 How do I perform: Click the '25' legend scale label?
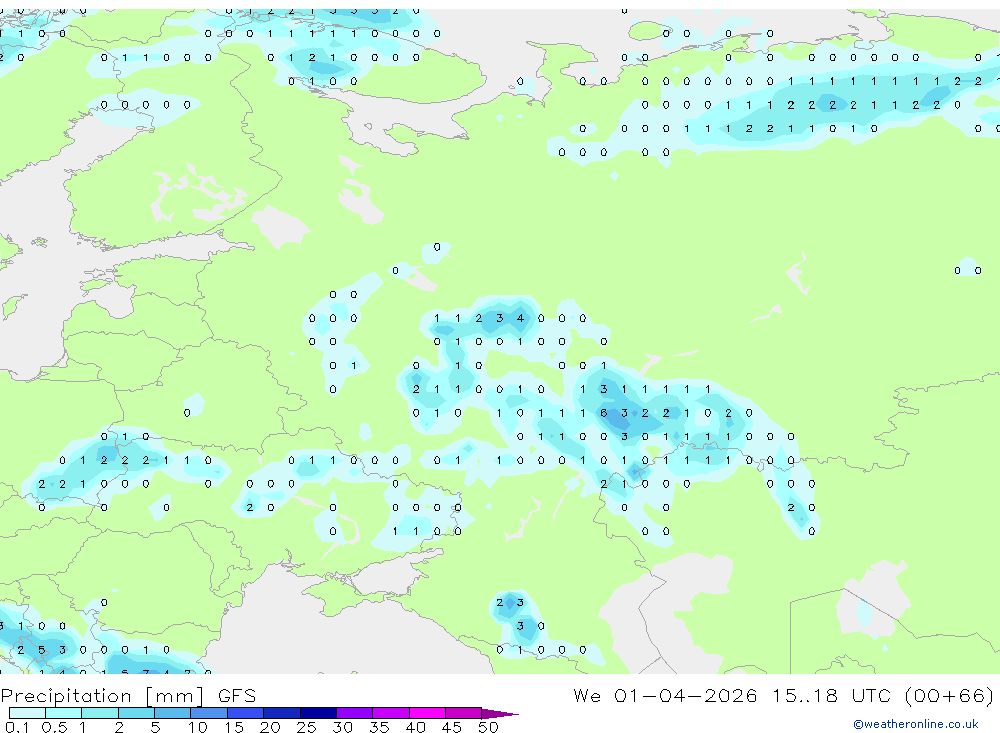pos(306,727)
